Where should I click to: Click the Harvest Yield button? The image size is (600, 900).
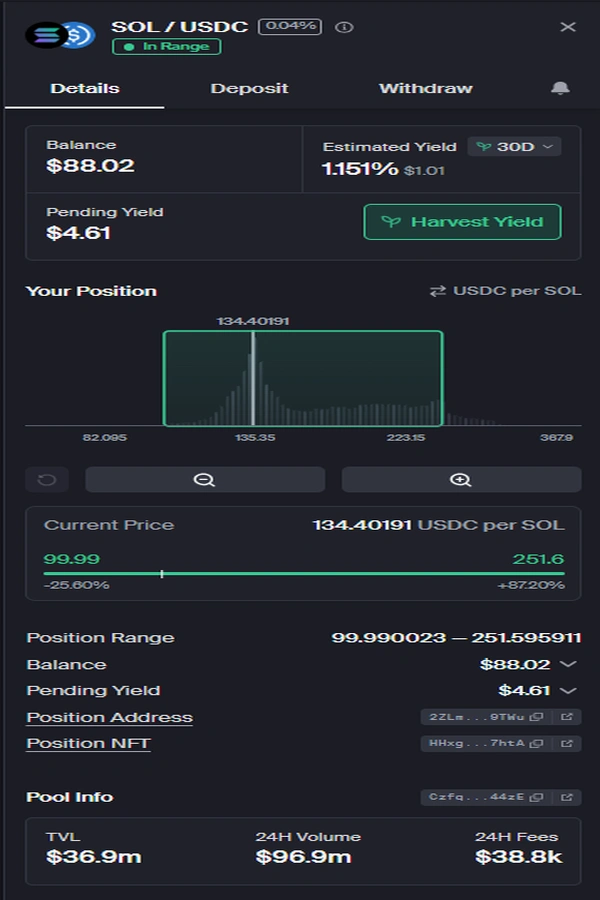click(461, 222)
